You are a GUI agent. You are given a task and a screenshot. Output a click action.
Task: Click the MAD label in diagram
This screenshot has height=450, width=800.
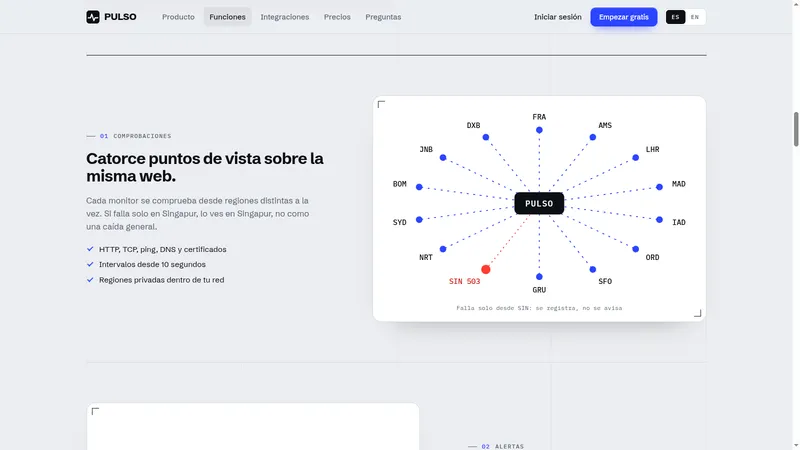coord(679,184)
